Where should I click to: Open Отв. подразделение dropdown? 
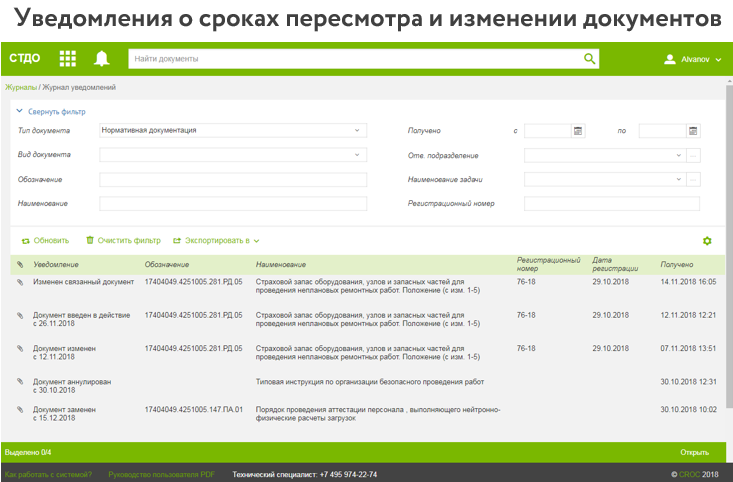[x=605, y=155]
